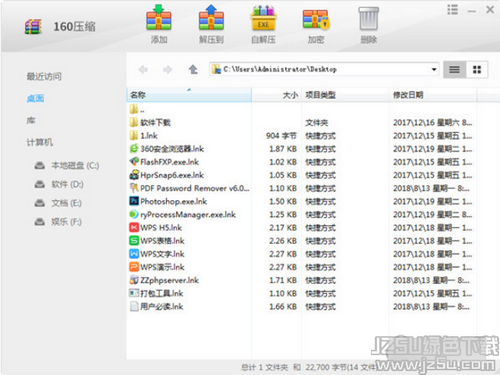Select 360安全浏览器.lnk file

pos(302,149)
